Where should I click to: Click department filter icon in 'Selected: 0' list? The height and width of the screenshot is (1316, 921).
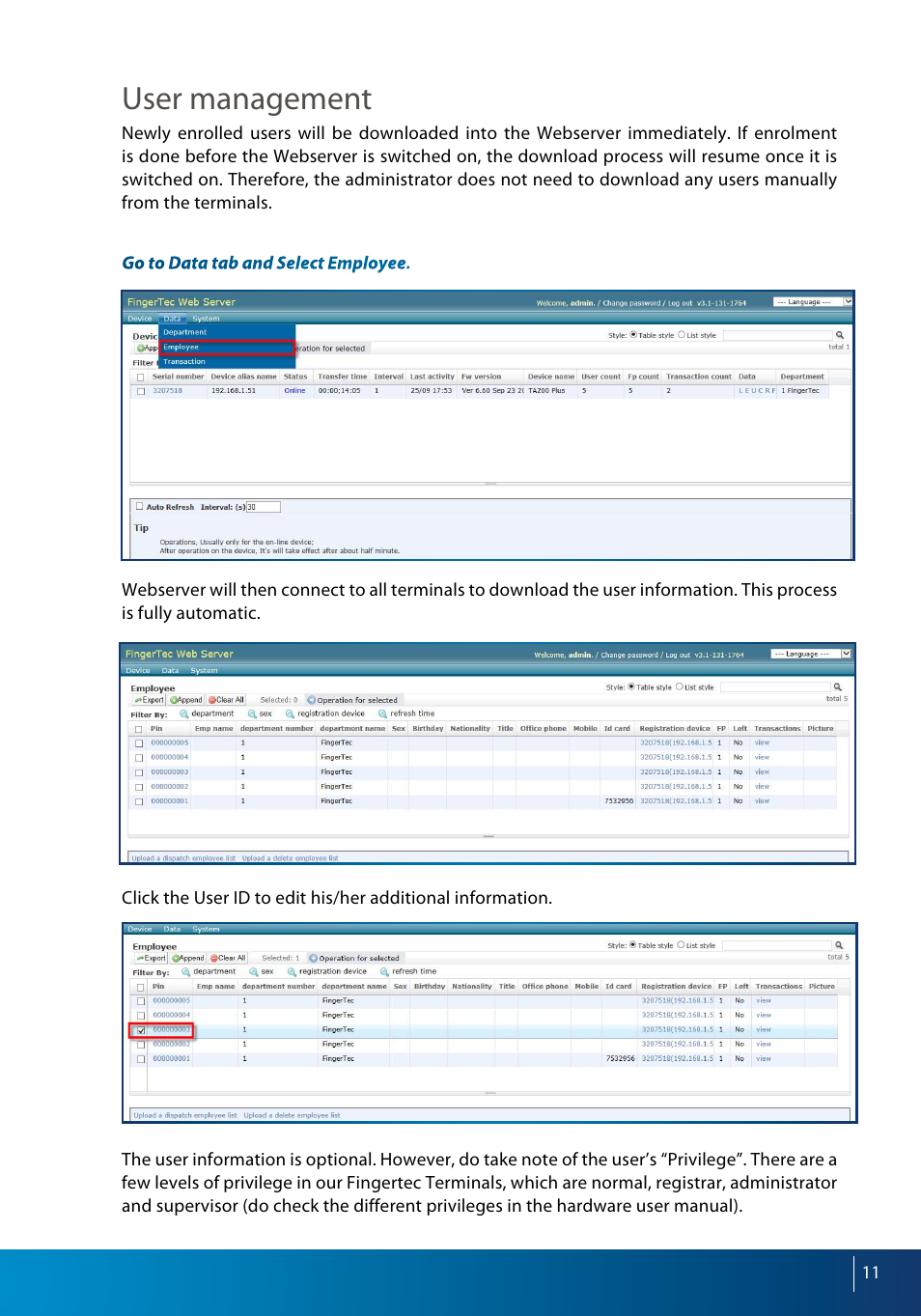(184, 714)
